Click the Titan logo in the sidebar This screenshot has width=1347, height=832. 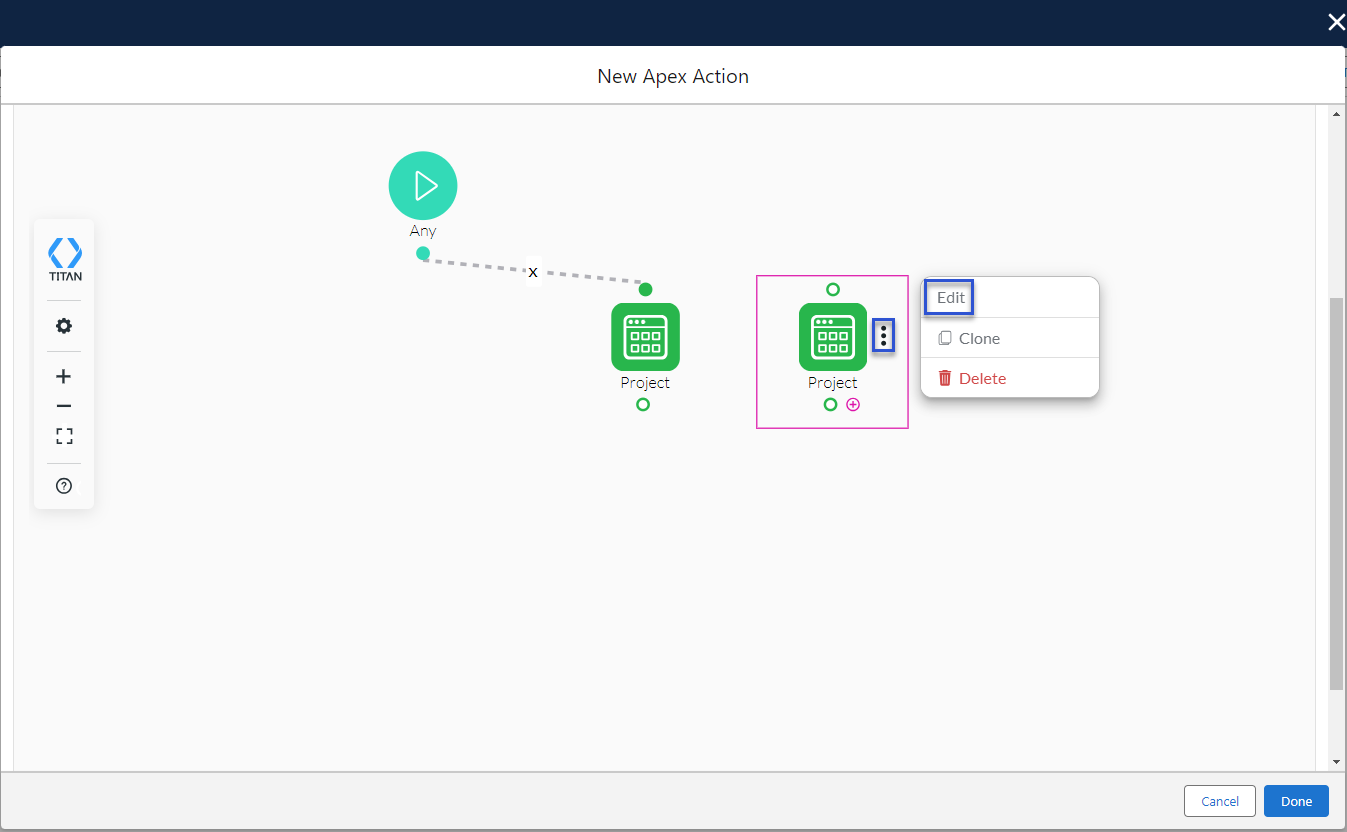64,259
